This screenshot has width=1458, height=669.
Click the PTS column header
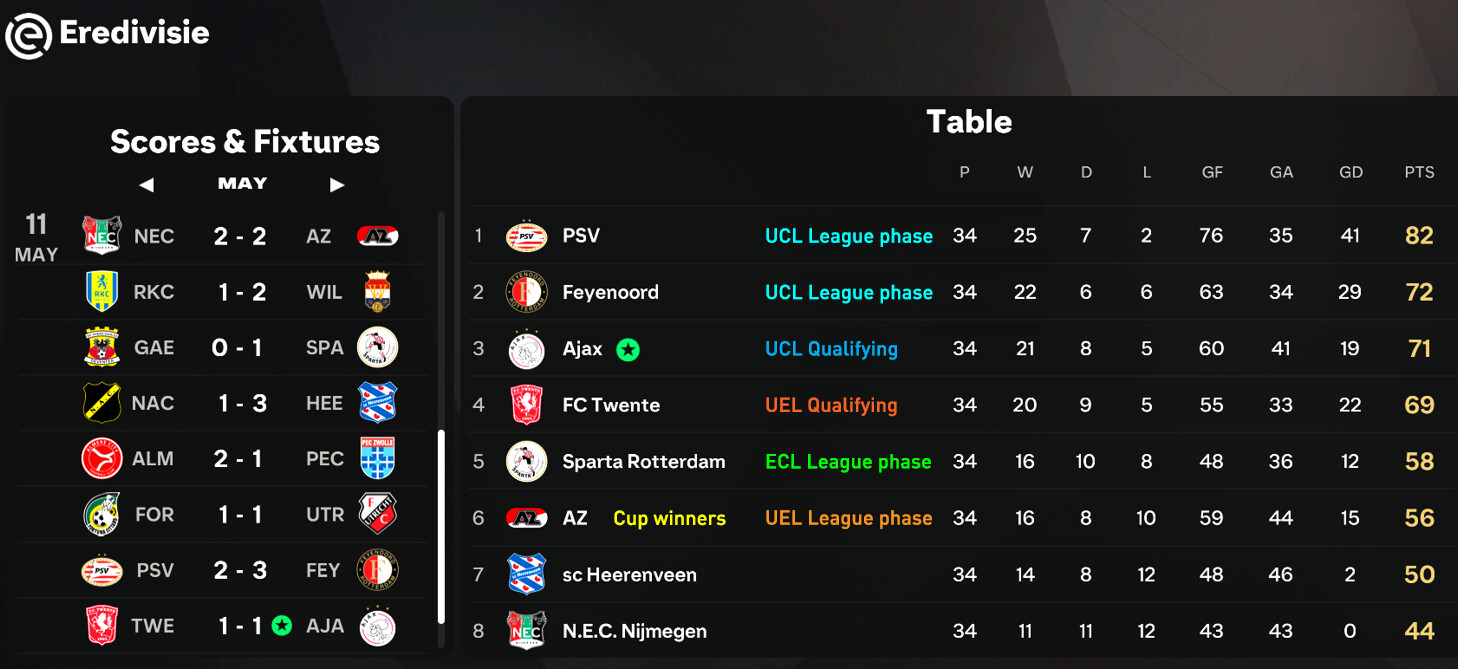click(1419, 172)
